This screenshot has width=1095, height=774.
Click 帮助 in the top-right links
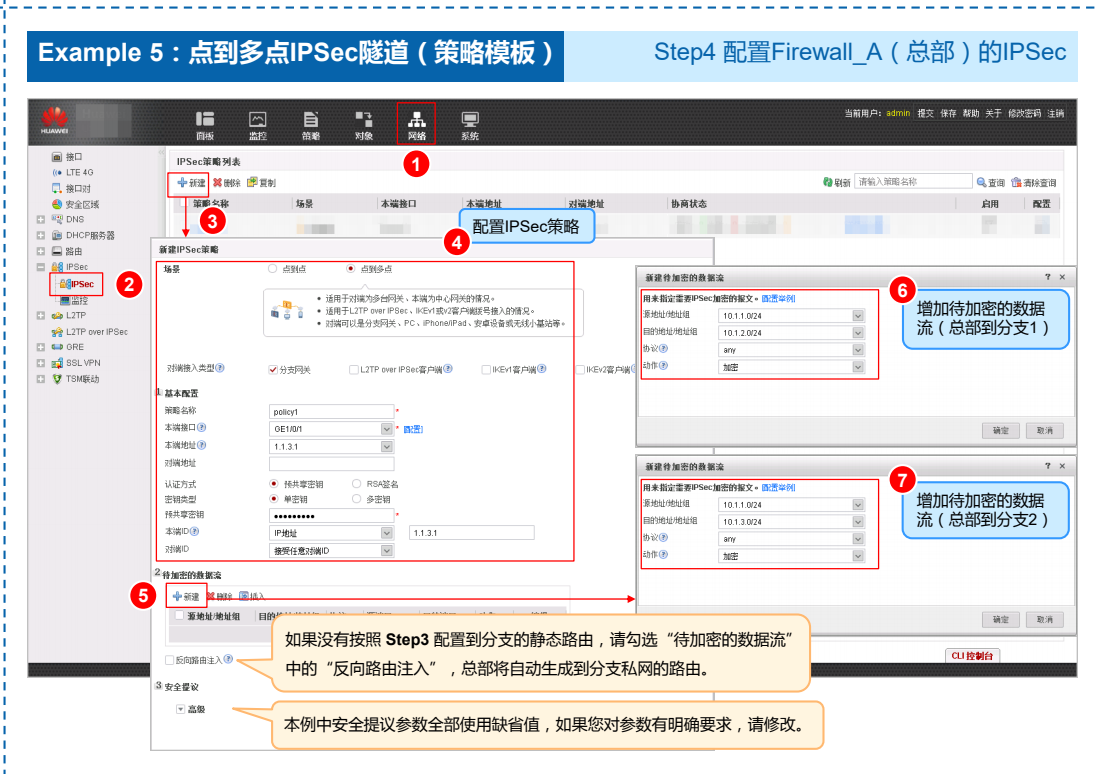pyautogui.click(x=971, y=113)
